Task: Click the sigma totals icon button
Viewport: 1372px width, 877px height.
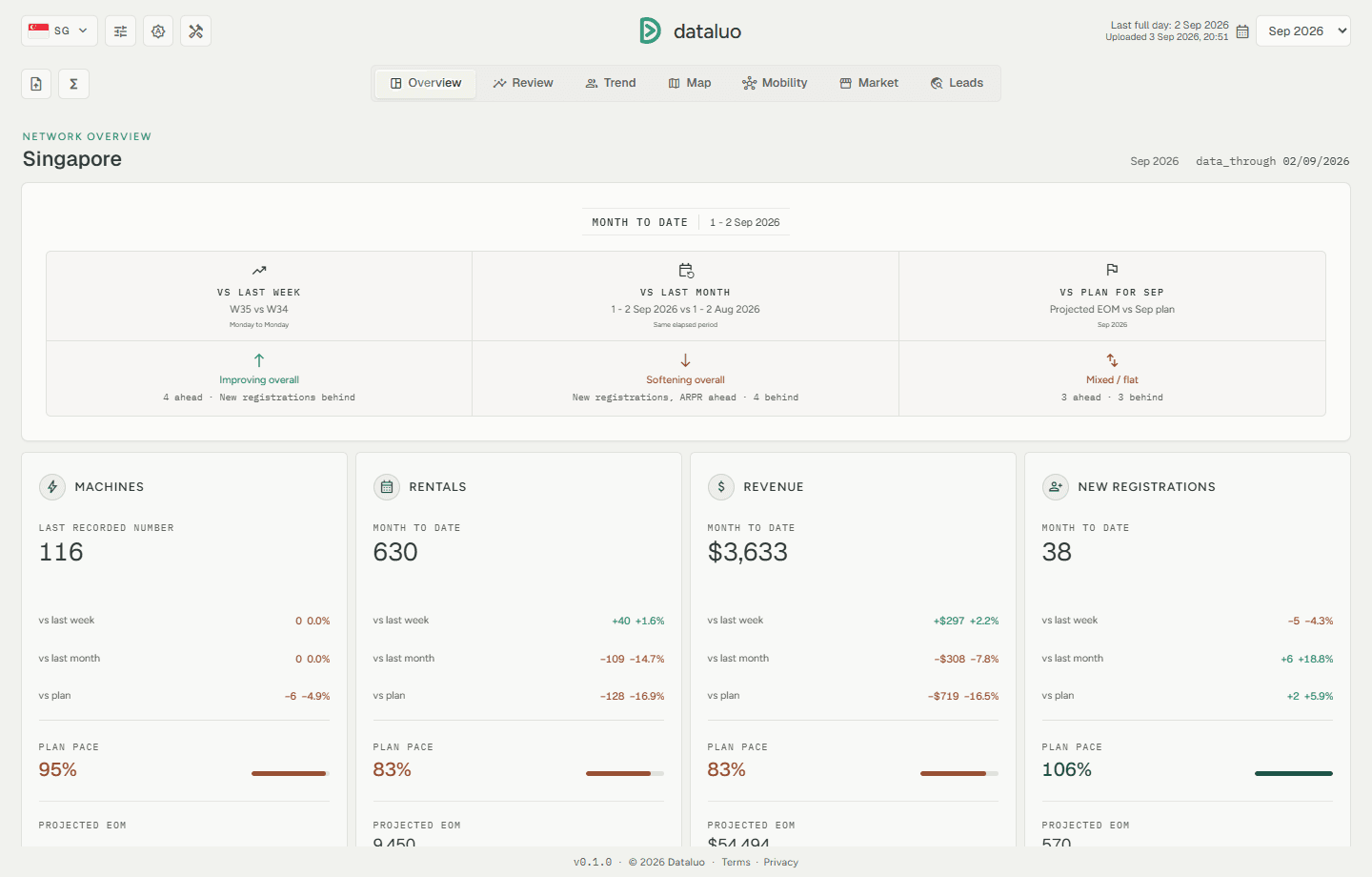Action: tap(74, 84)
